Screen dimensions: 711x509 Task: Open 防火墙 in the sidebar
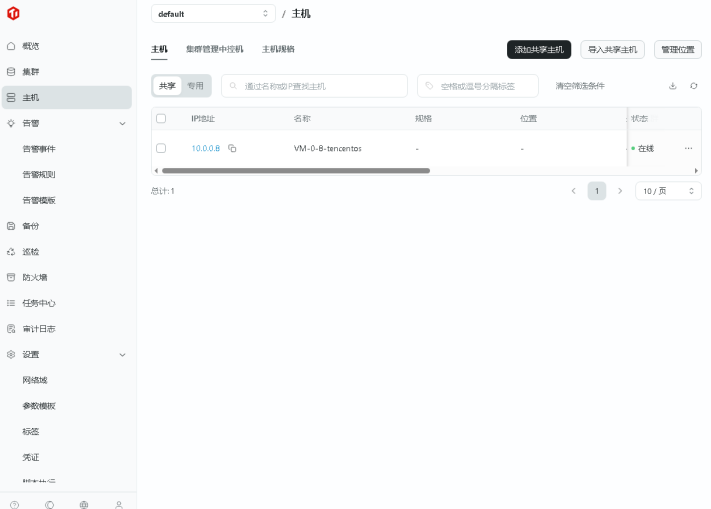[x=35, y=277]
